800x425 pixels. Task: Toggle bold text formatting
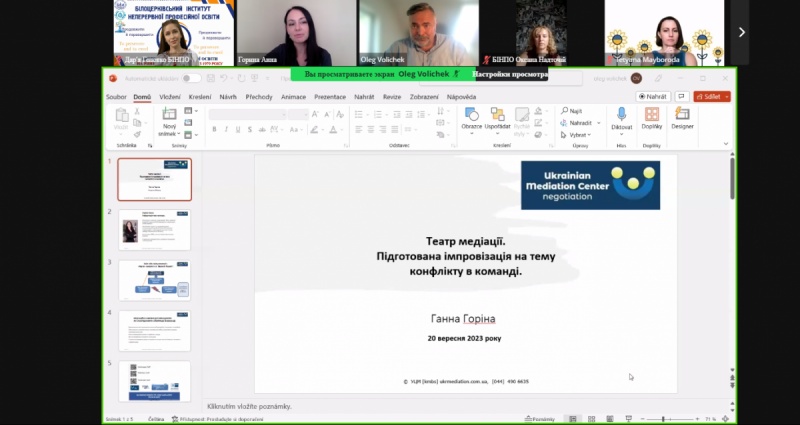click(215, 129)
